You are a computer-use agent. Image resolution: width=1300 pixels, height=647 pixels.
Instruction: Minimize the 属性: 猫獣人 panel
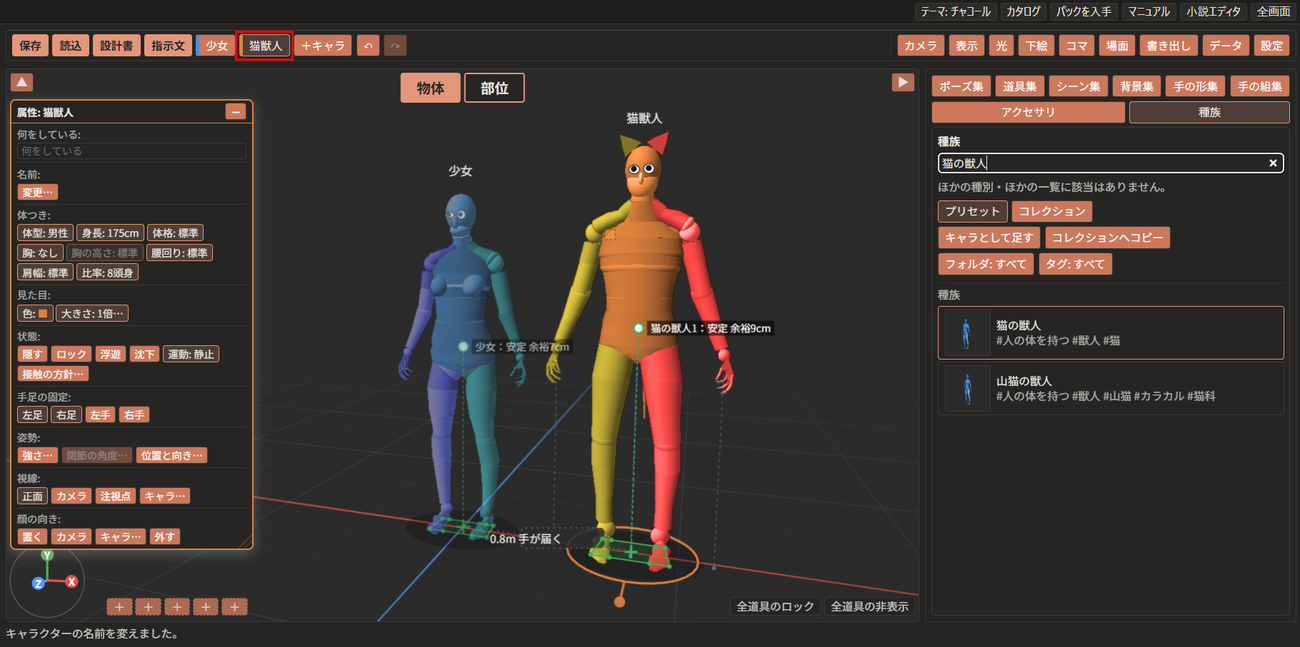[x=236, y=112]
